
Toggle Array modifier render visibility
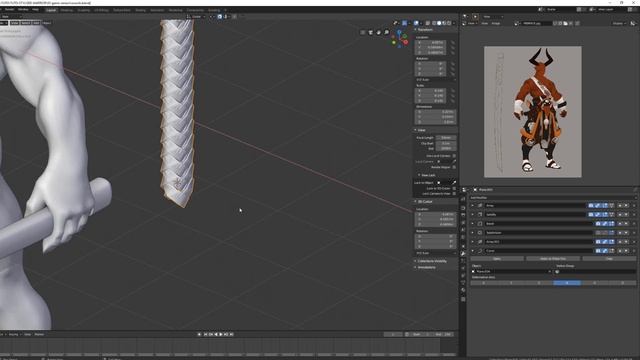pos(591,205)
